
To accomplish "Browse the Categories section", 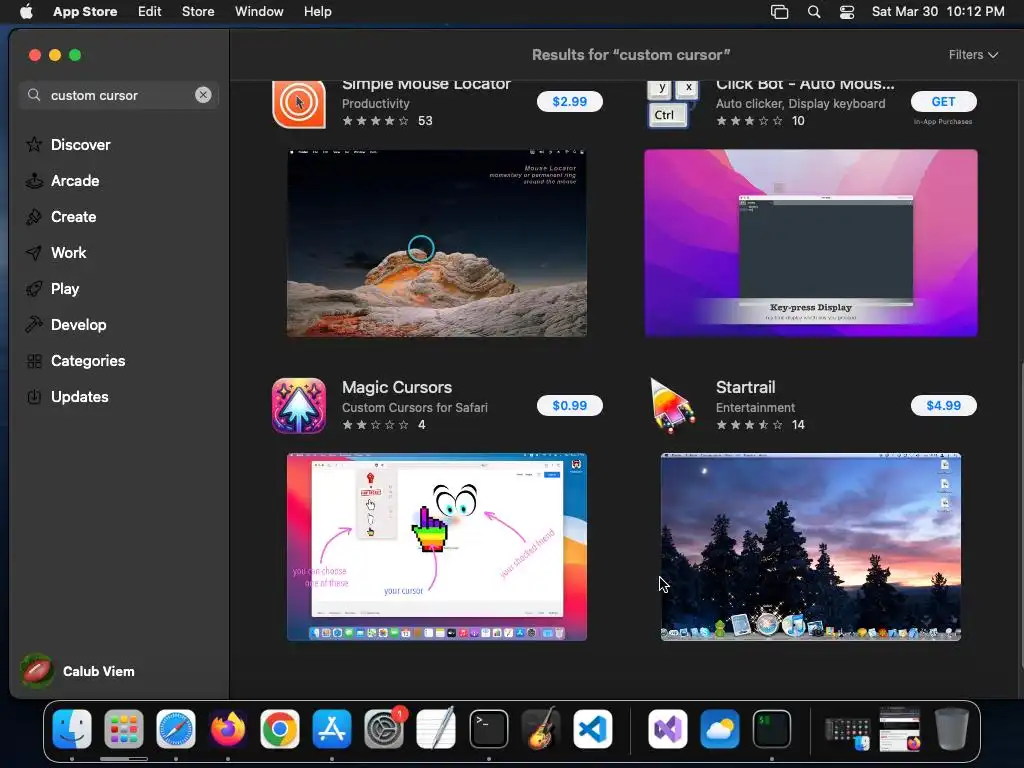I will pyautogui.click(x=75, y=360).
